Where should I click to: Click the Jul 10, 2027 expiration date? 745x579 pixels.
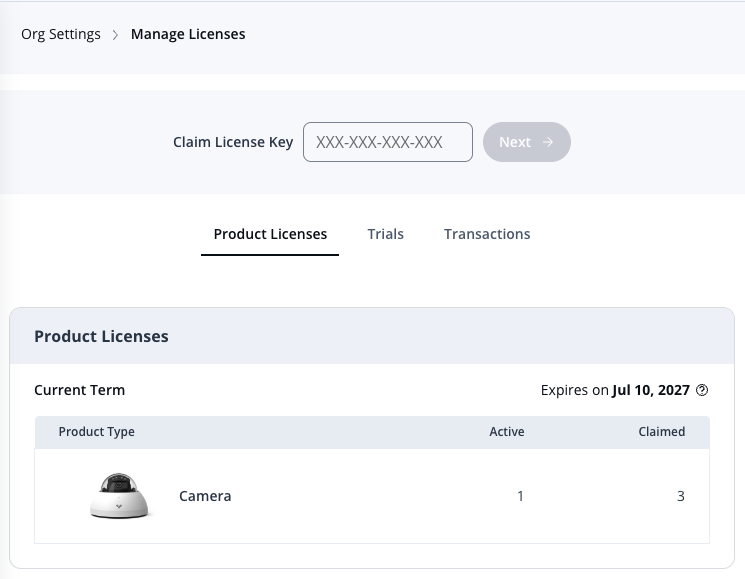tap(650, 390)
